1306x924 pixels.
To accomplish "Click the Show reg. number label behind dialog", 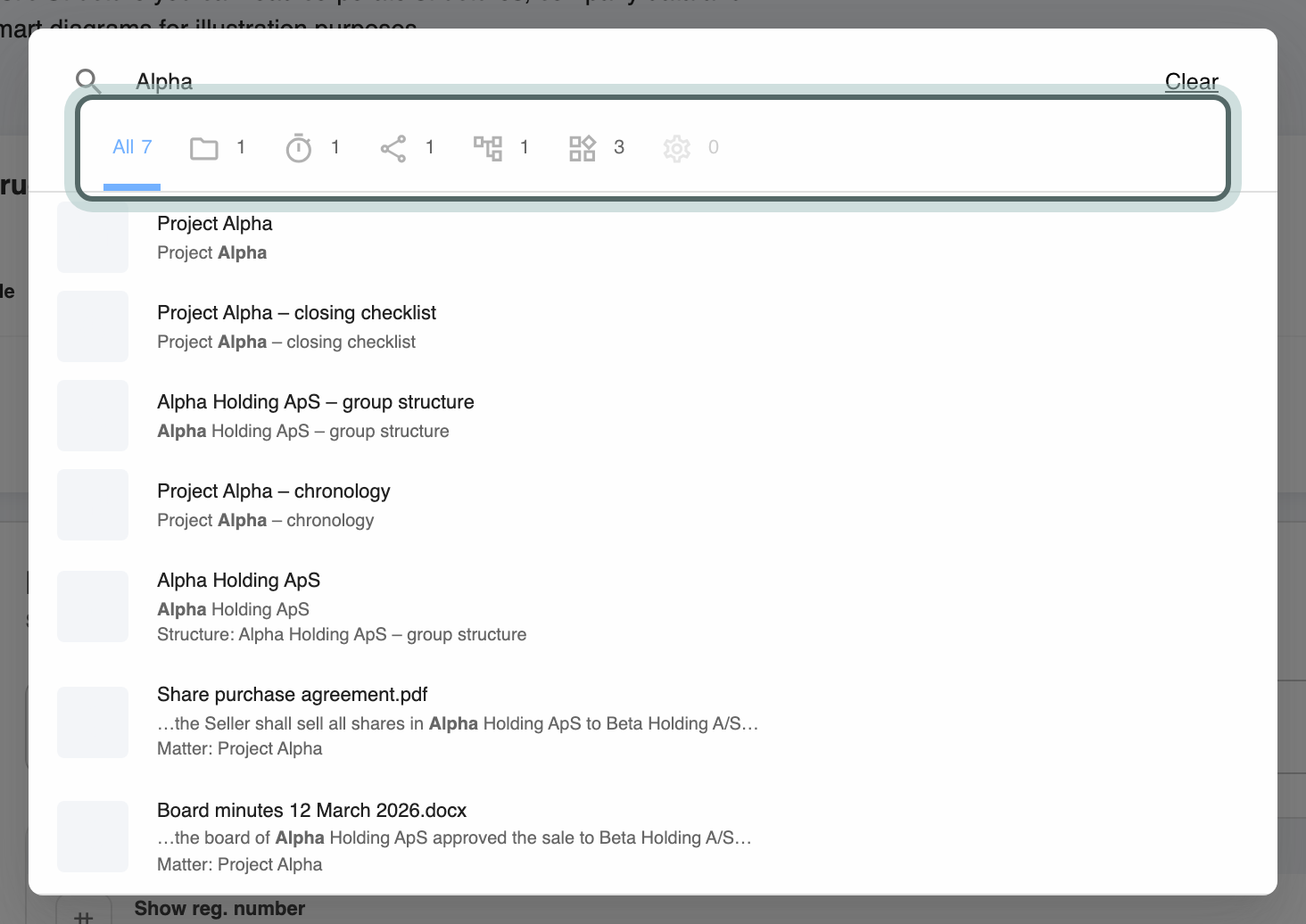I will click(219, 908).
